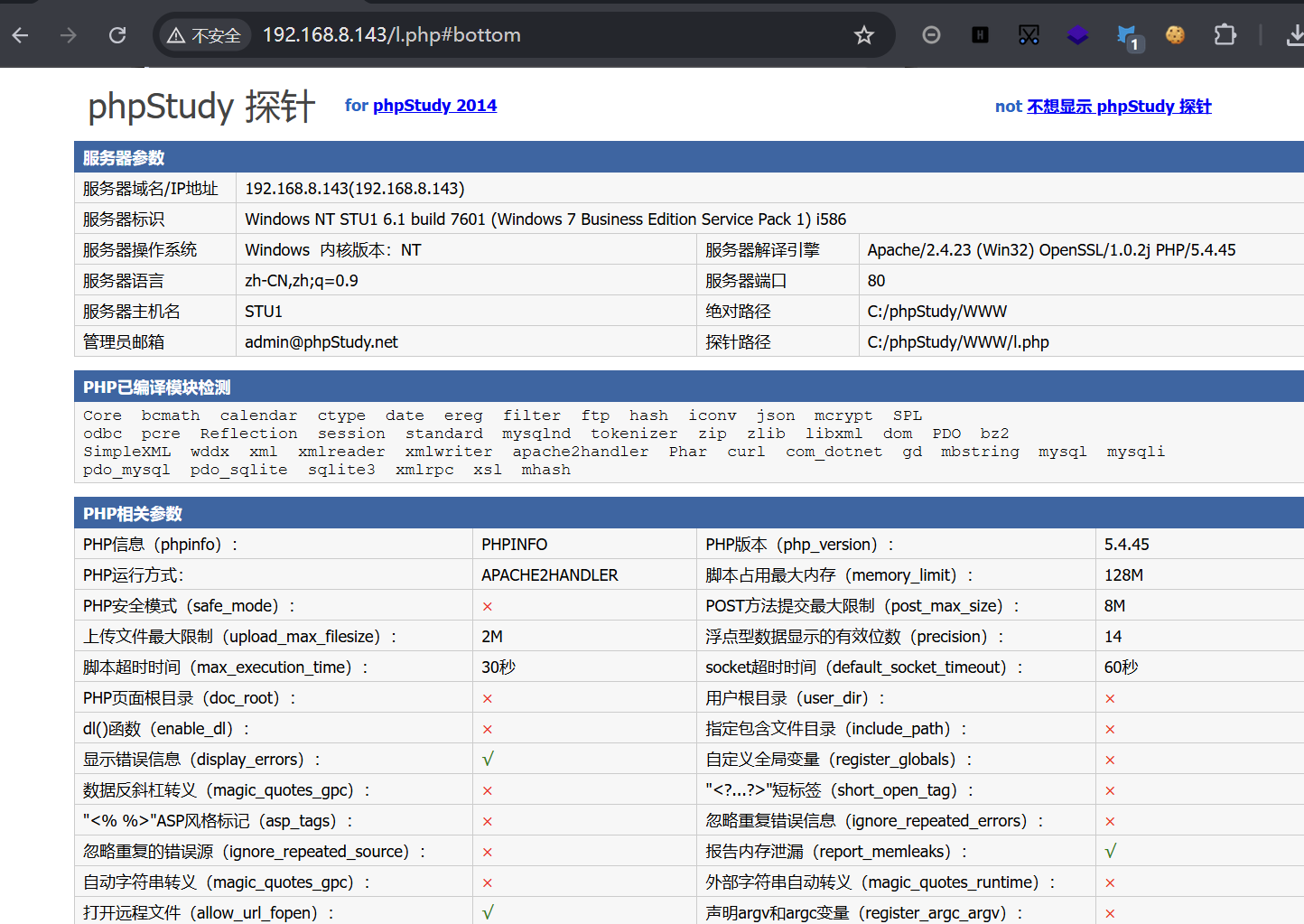Image resolution: width=1304 pixels, height=924 pixels.
Task: Select the zh-CN,zh;q=0.9 language value
Action: point(302,281)
